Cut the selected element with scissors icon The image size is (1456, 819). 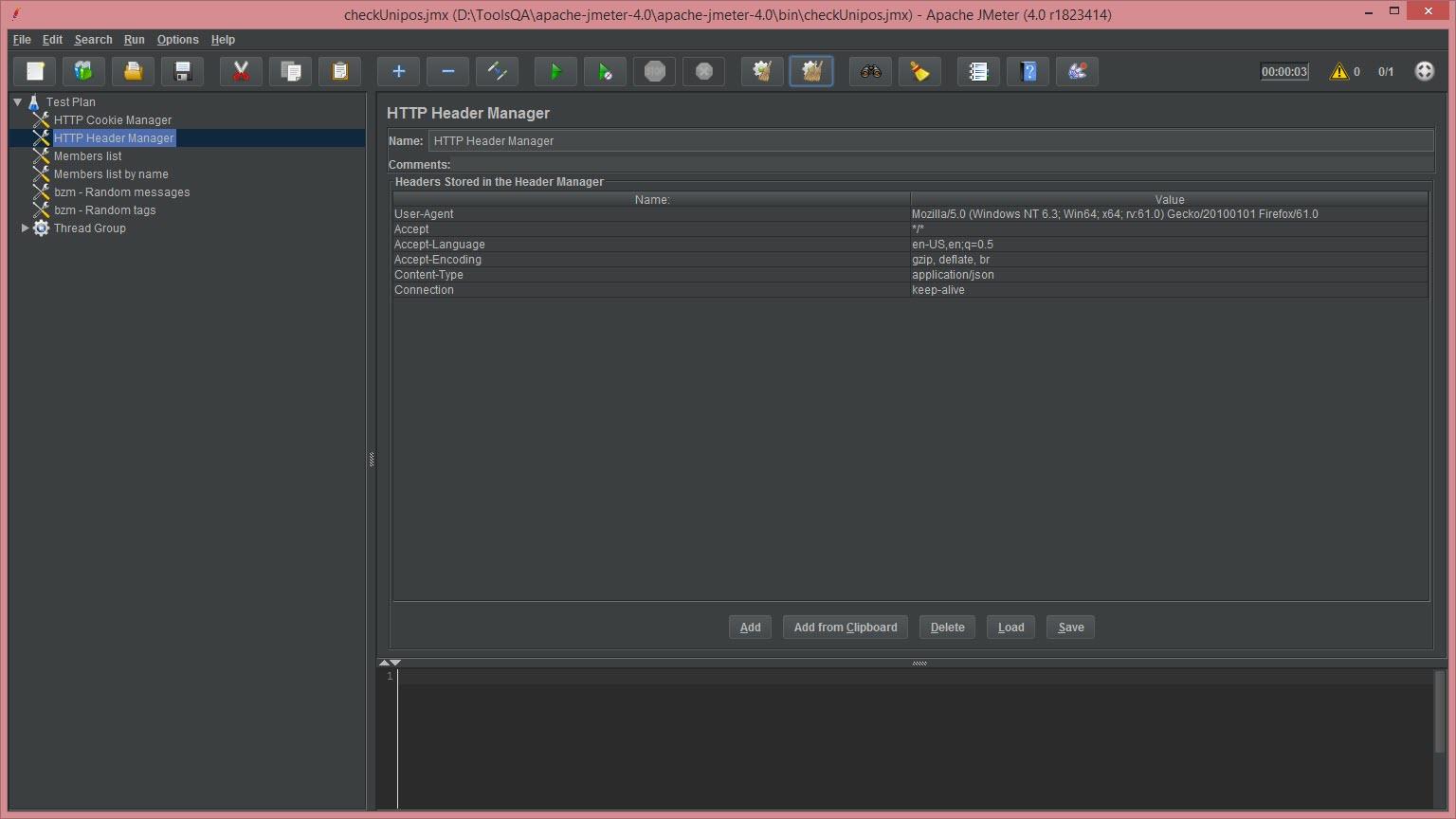point(242,71)
